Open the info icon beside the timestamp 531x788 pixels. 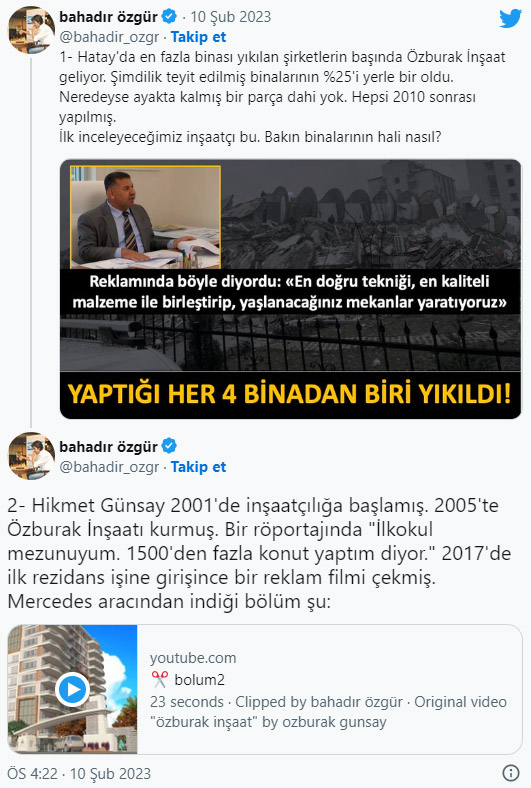coord(511,772)
